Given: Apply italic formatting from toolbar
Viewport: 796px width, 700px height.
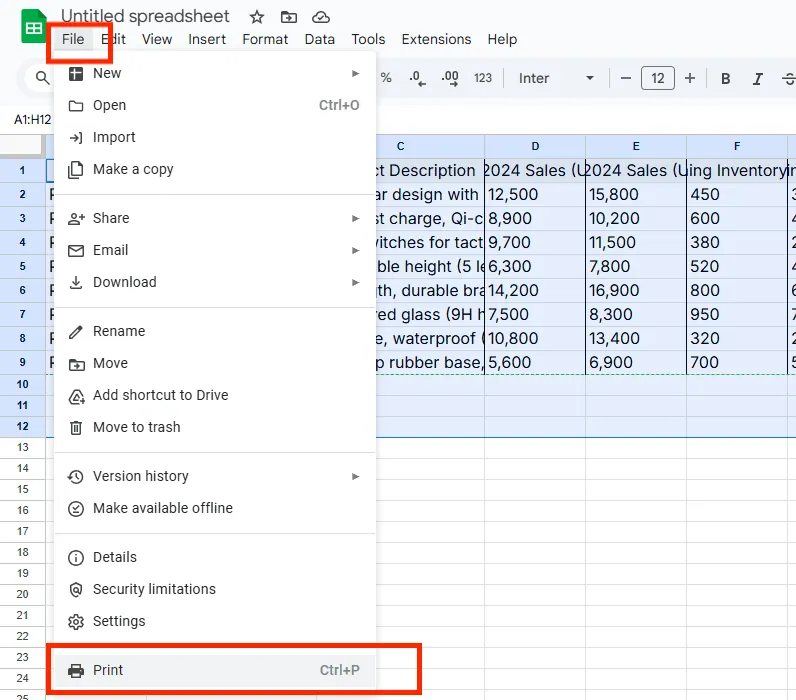Looking at the screenshot, I should point(758,79).
